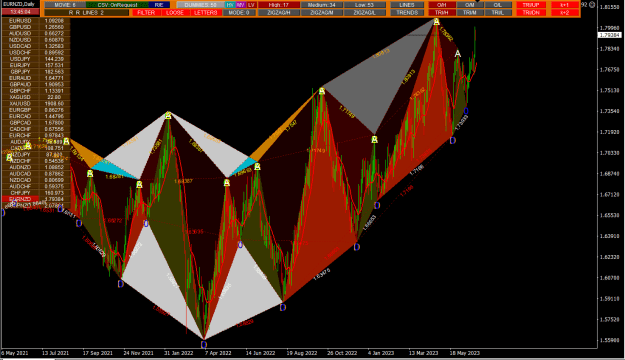Screen dimensions: 625x360
Task: Select the XAGUSD symbol row
Action: pos(36,97)
